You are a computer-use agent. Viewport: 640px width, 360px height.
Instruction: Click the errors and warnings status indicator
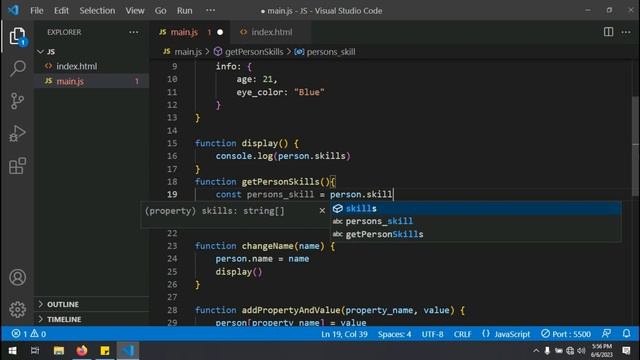(29, 334)
